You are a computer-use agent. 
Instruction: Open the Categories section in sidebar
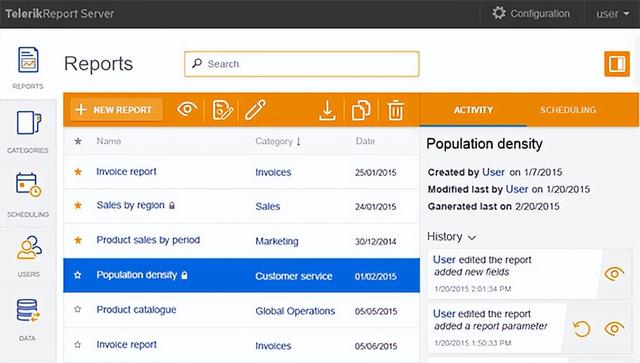[x=28, y=131]
